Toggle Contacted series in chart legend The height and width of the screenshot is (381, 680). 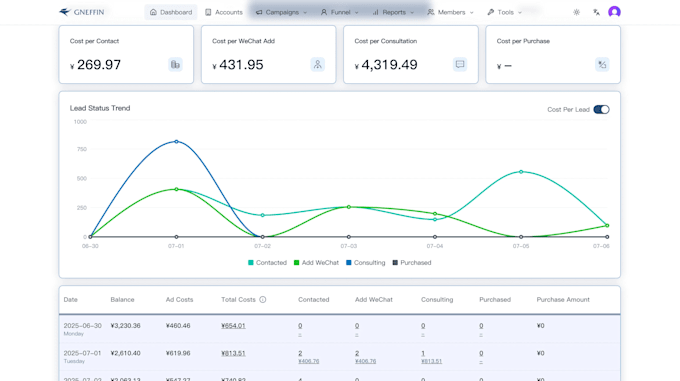(267, 263)
